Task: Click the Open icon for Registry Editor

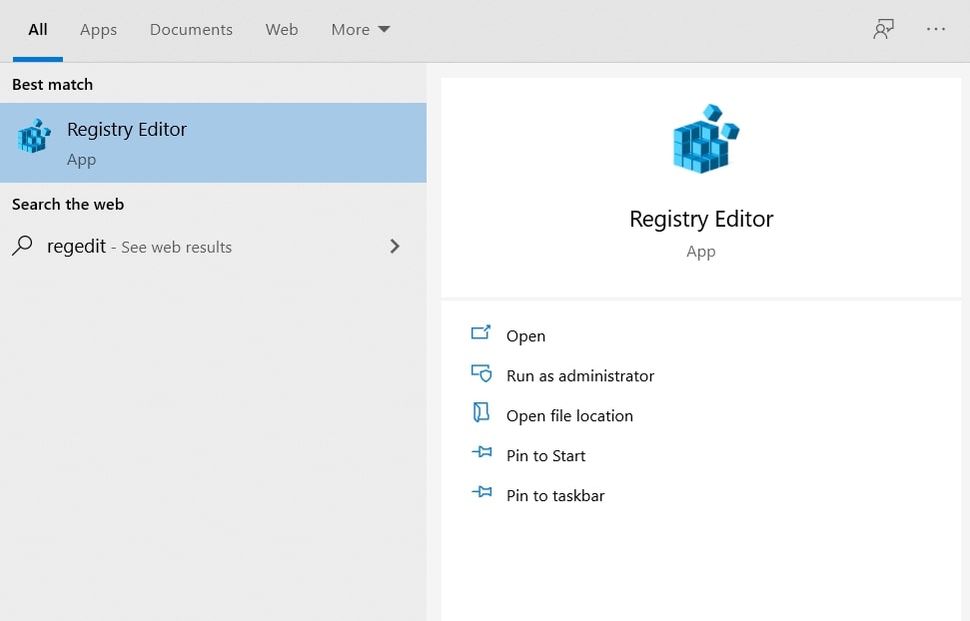Action: tap(481, 334)
